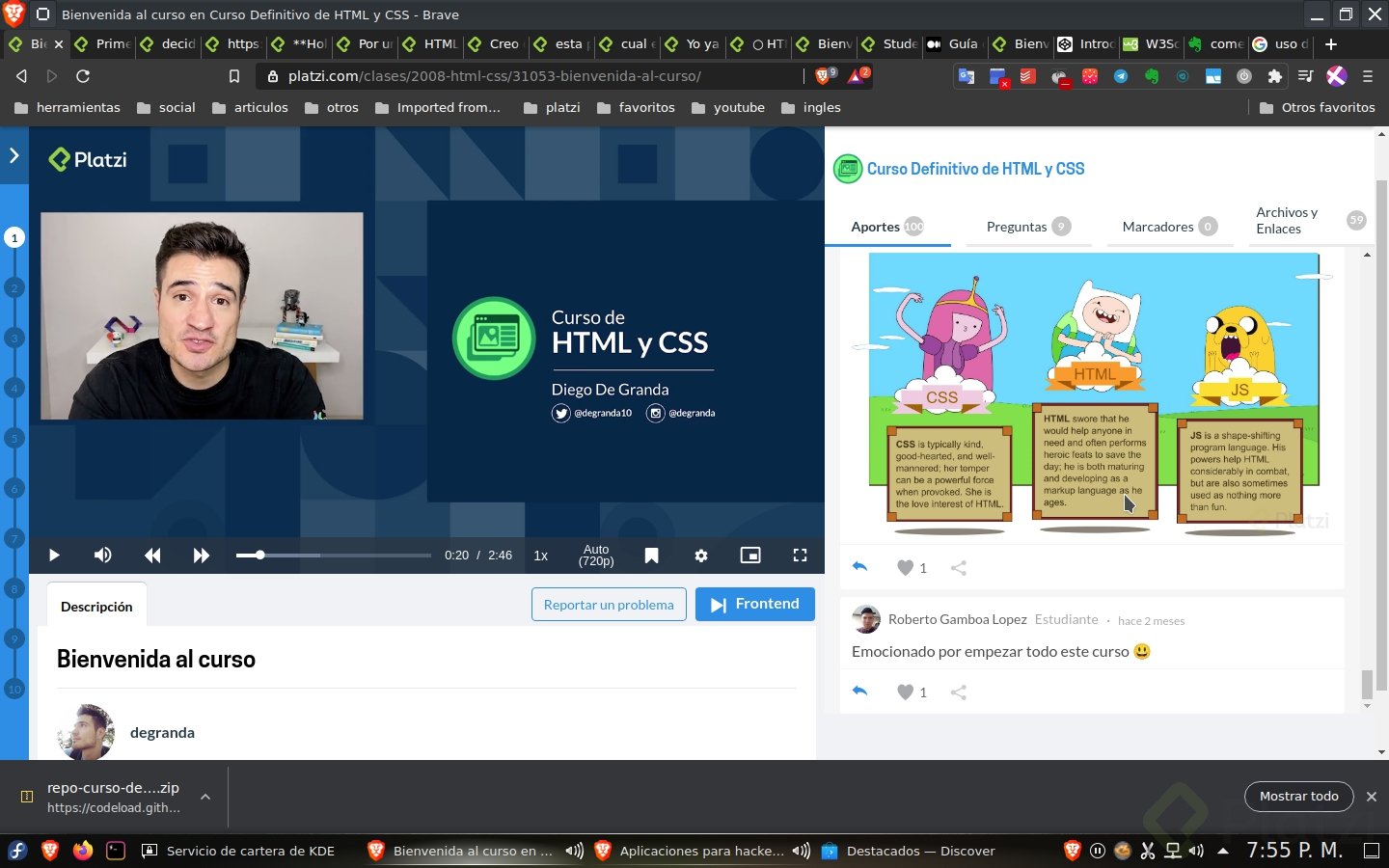
Task: Open Google Translate extension
Action: click(x=966, y=76)
